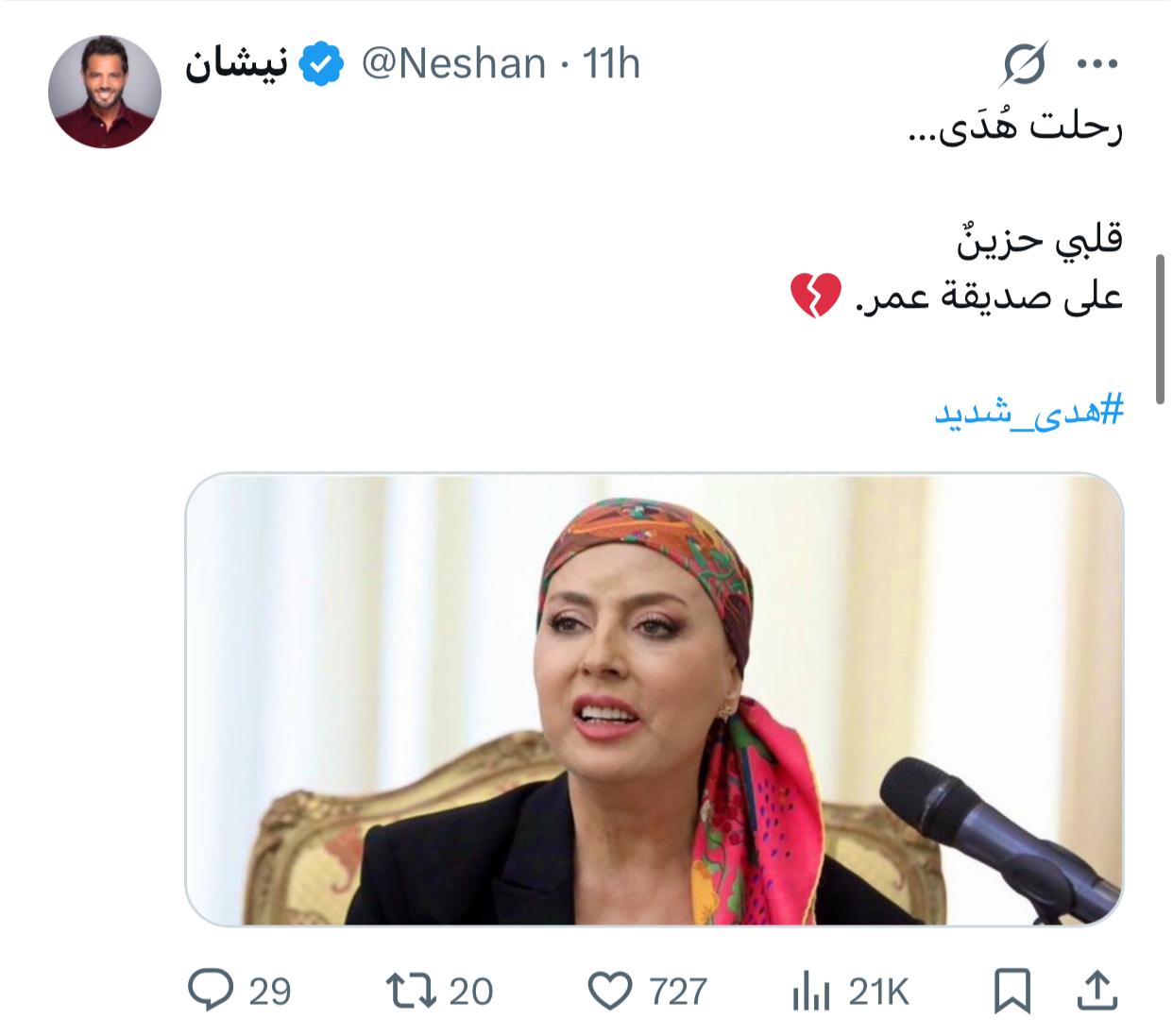Click the blue verified badge

pos(321,64)
